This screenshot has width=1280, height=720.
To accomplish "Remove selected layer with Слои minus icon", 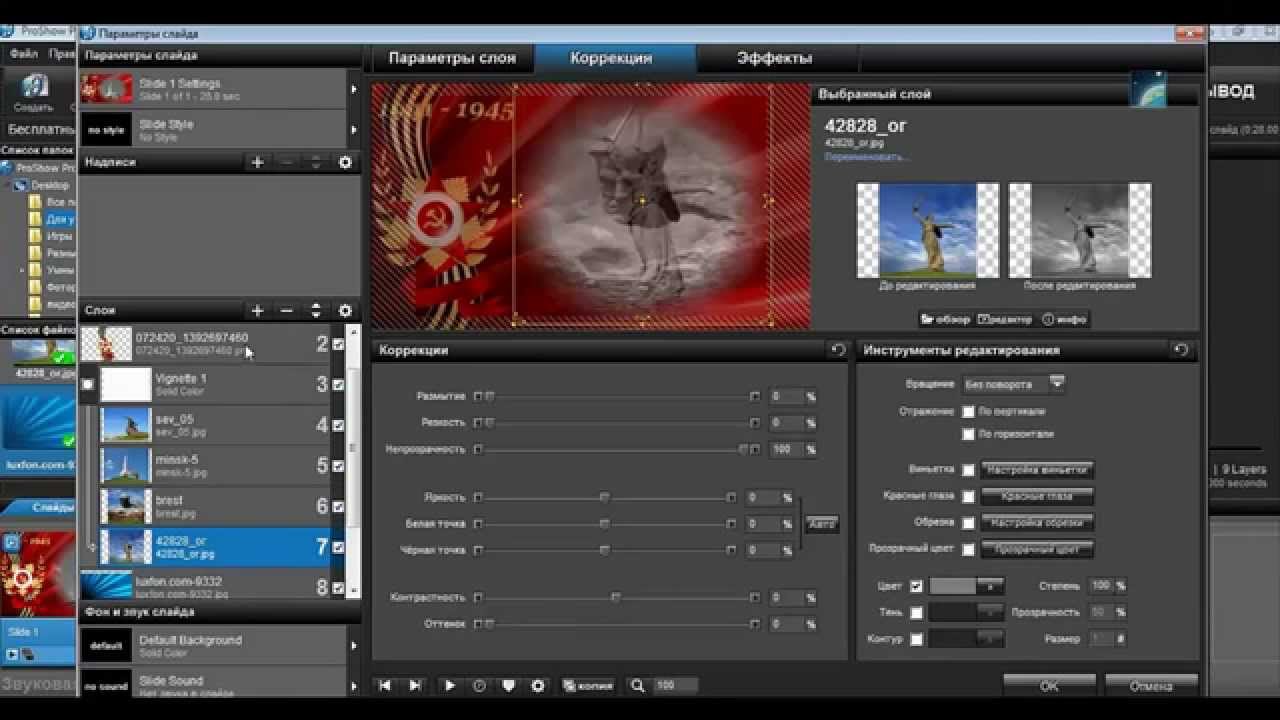I will coord(286,311).
